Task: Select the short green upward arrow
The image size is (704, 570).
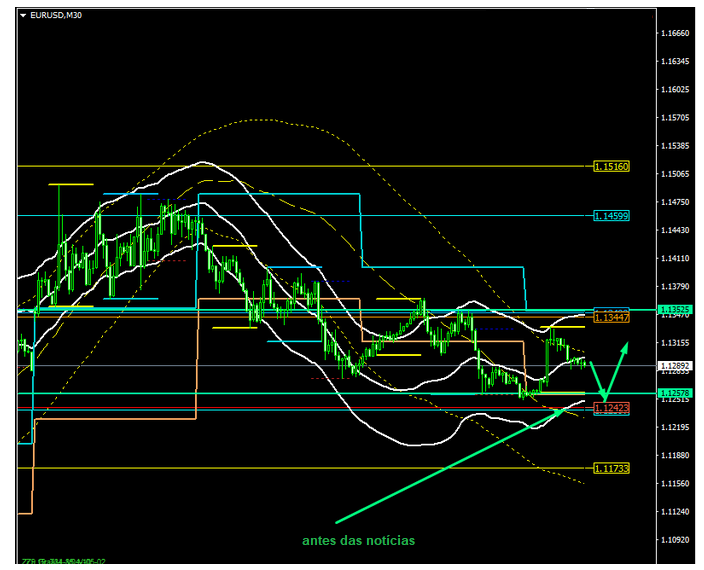Action: click(x=619, y=365)
